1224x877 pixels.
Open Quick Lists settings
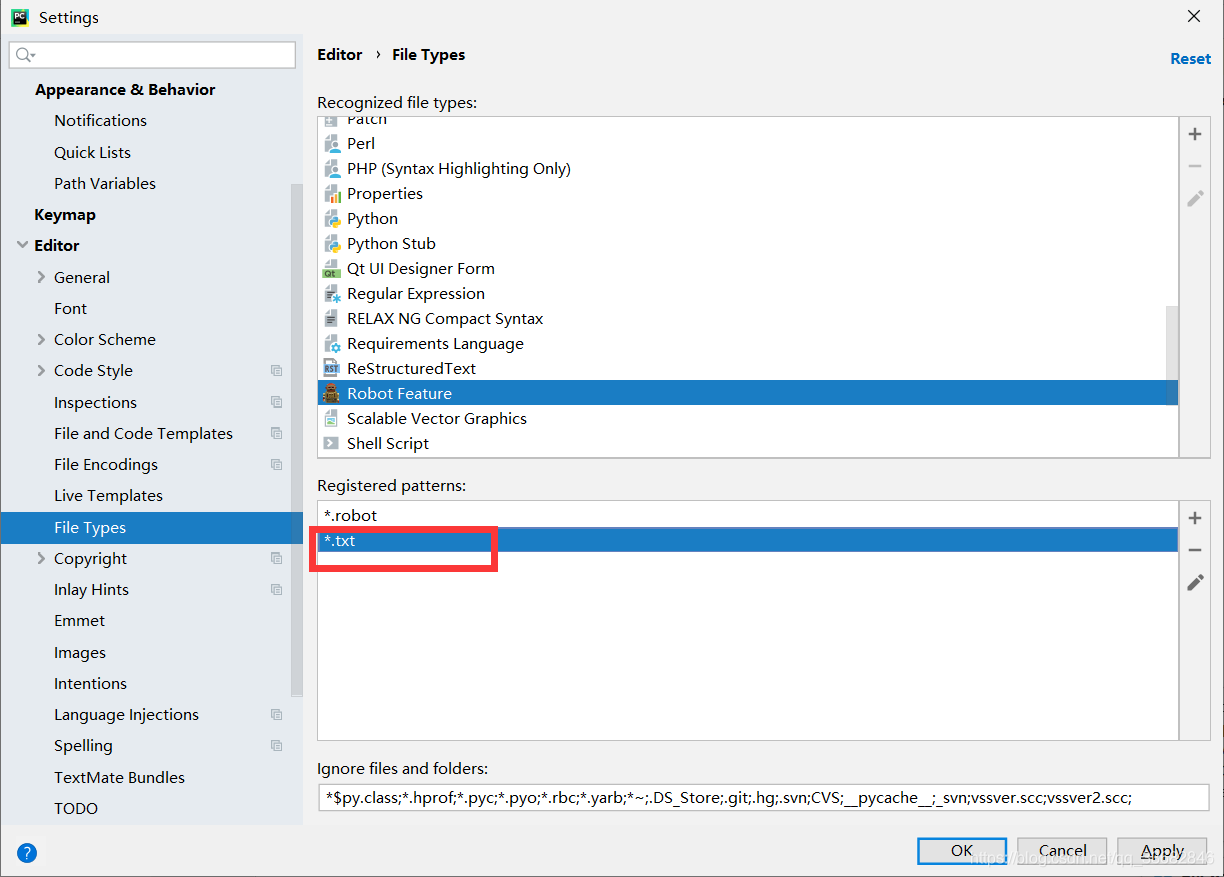(92, 153)
